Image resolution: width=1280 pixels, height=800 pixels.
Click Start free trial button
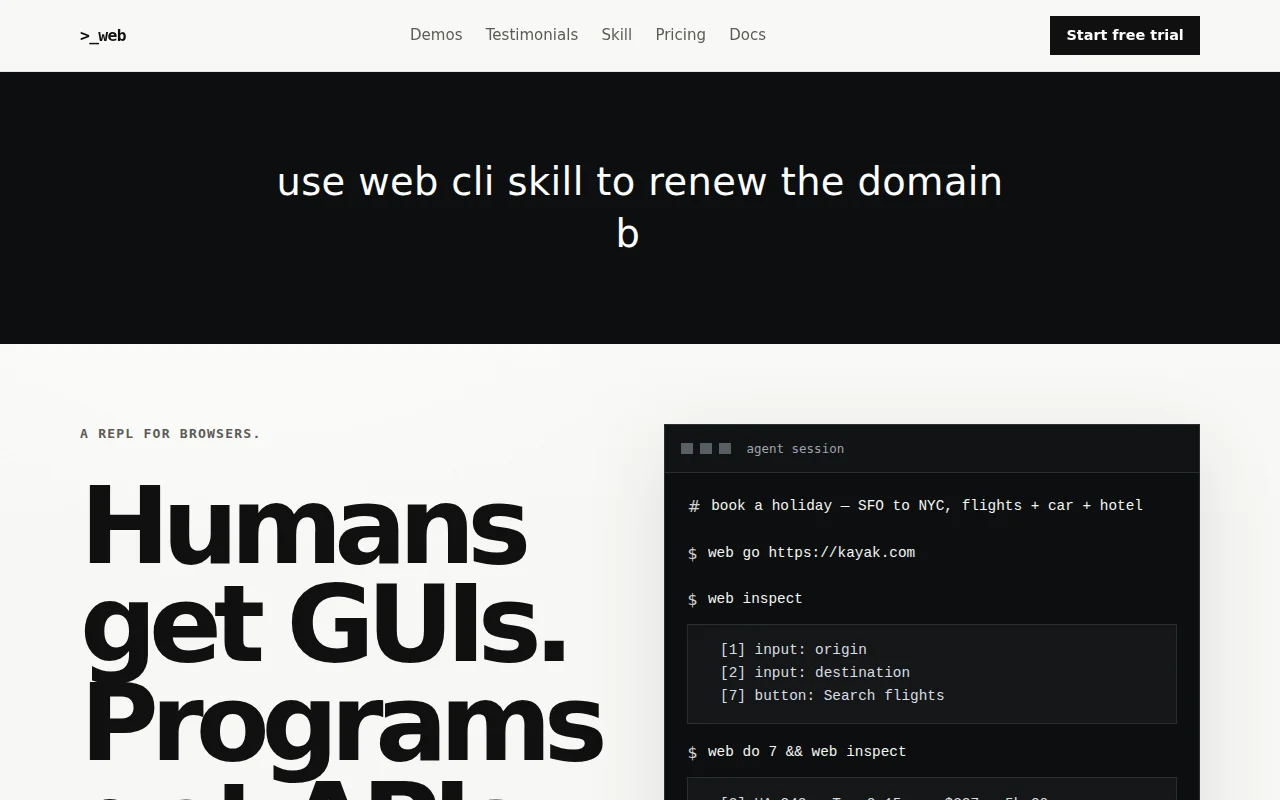point(1125,35)
